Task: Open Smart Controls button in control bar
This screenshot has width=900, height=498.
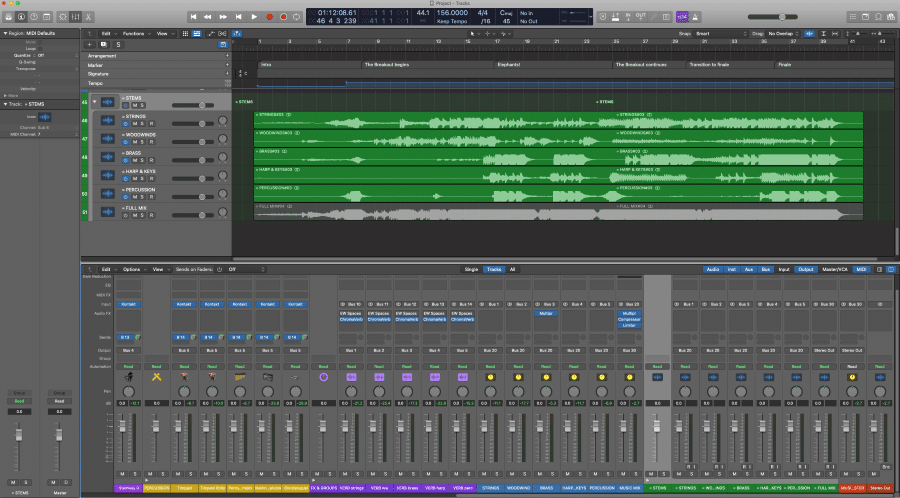Action: tap(63, 17)
